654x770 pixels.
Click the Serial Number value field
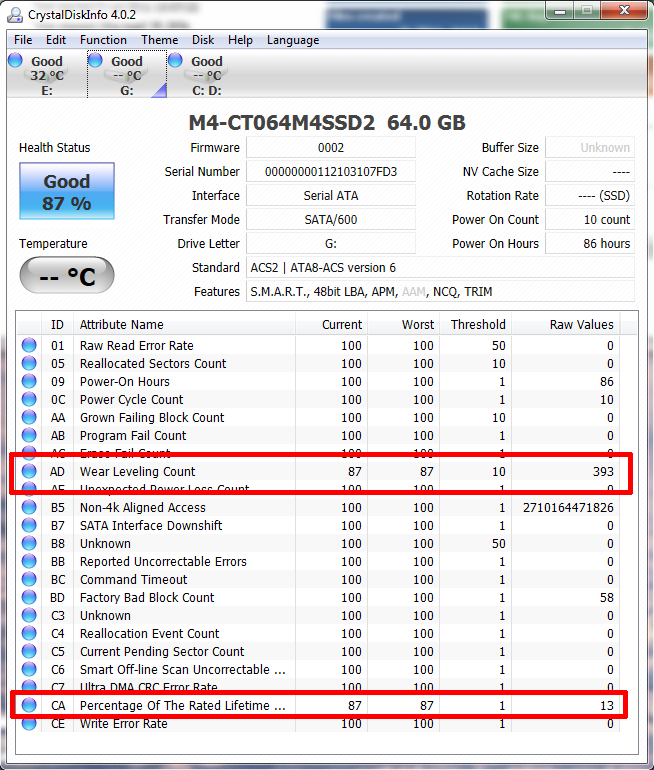coord(331,172)
